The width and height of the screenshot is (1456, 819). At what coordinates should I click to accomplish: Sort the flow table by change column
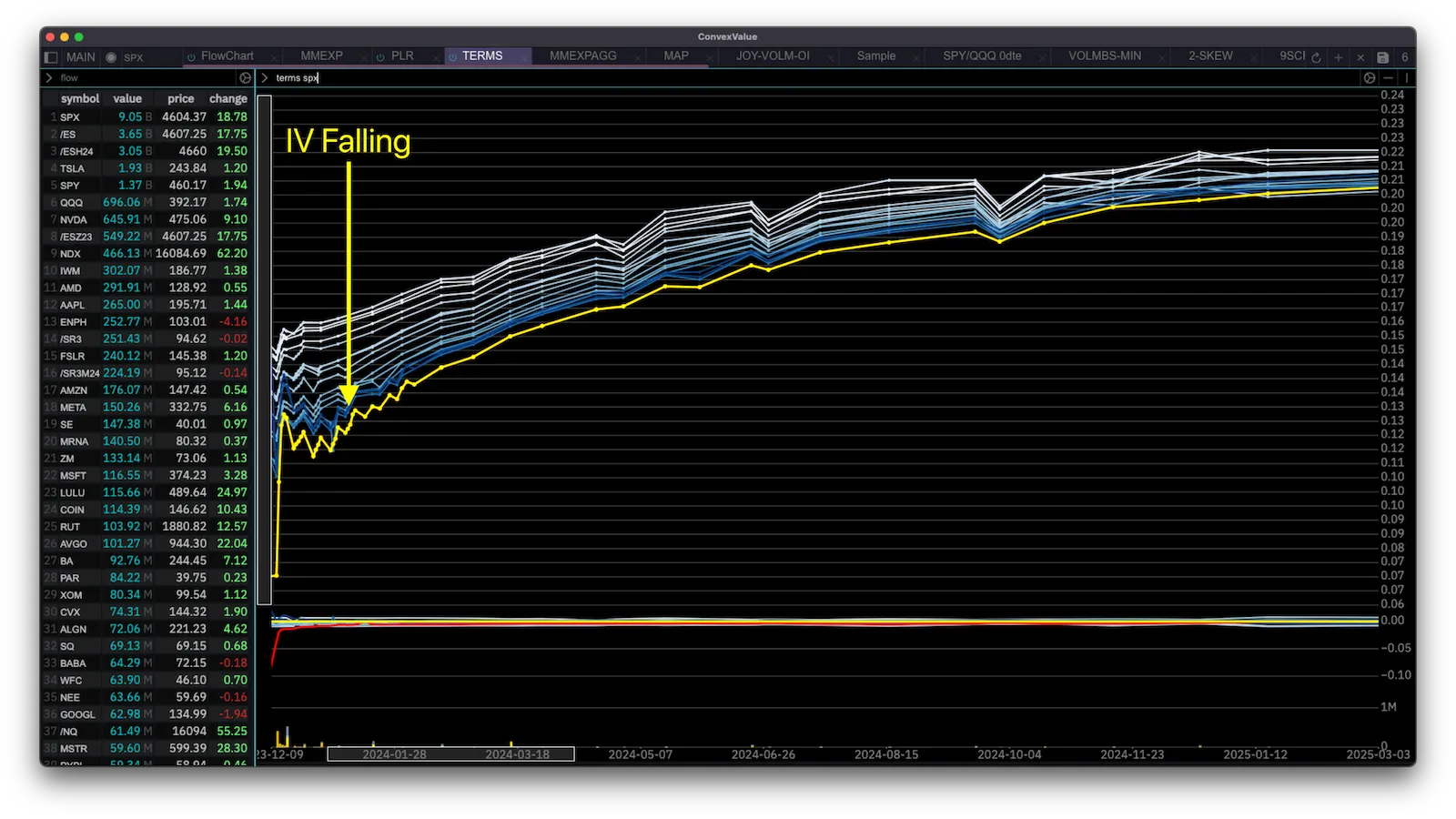point(228,98)
